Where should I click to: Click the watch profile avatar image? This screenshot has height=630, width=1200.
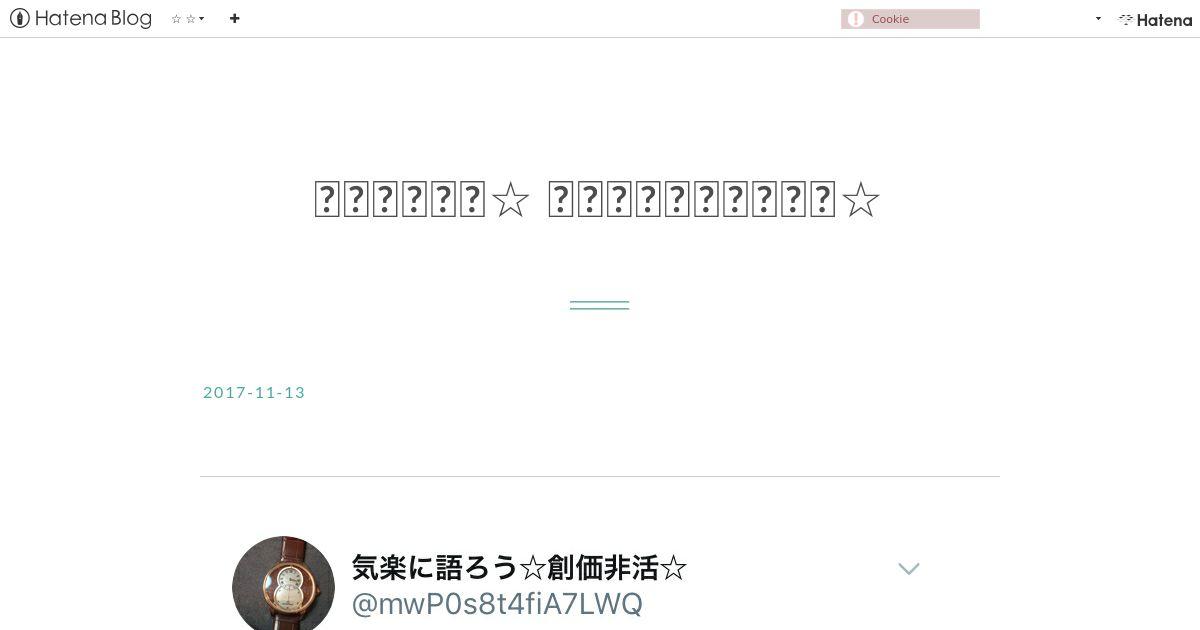pos(283,585)
